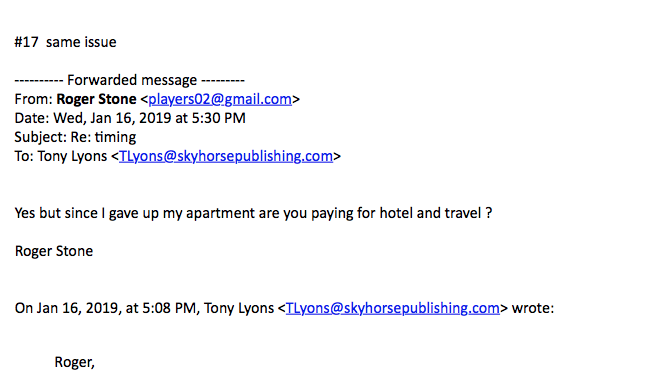
Task: Click the "Forwarded message" separator line
Action: pos(129,80)
